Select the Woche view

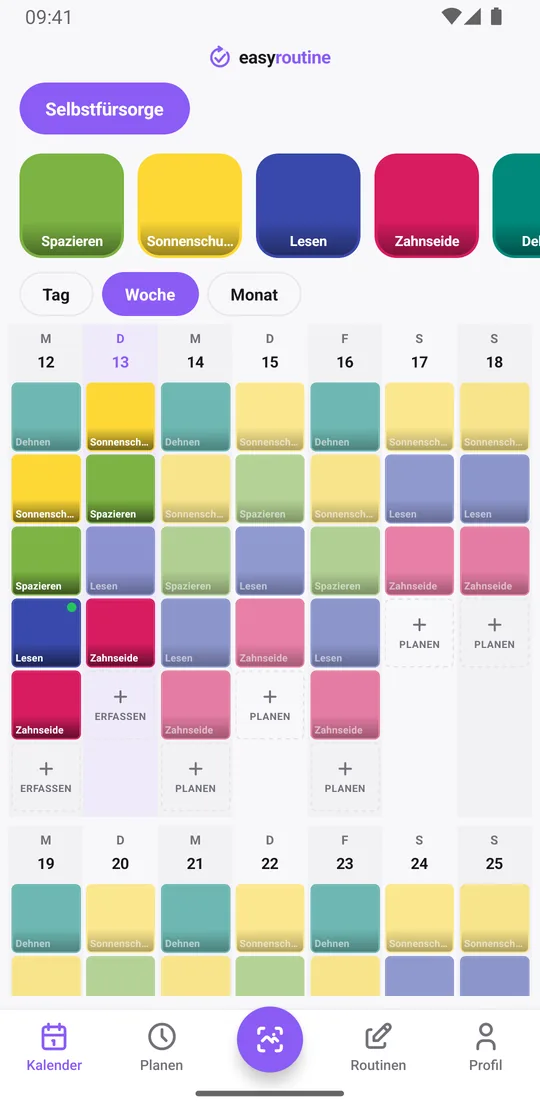click(150, 294)
